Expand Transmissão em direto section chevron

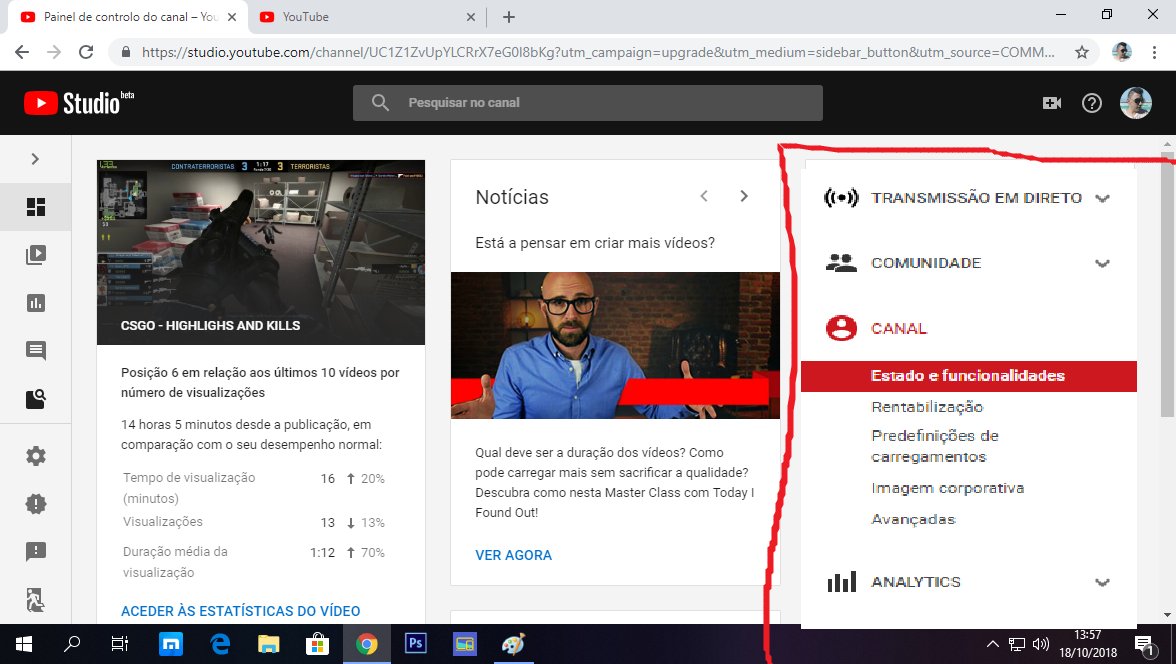coord(1102,198)
